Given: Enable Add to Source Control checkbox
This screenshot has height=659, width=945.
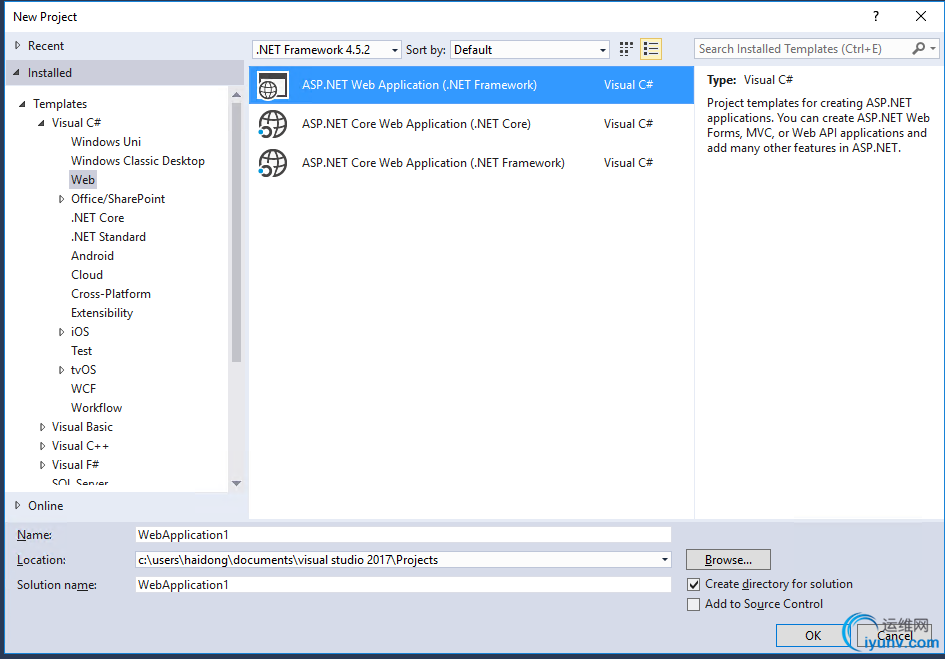Looking at the screenshot, I should 694,604.
